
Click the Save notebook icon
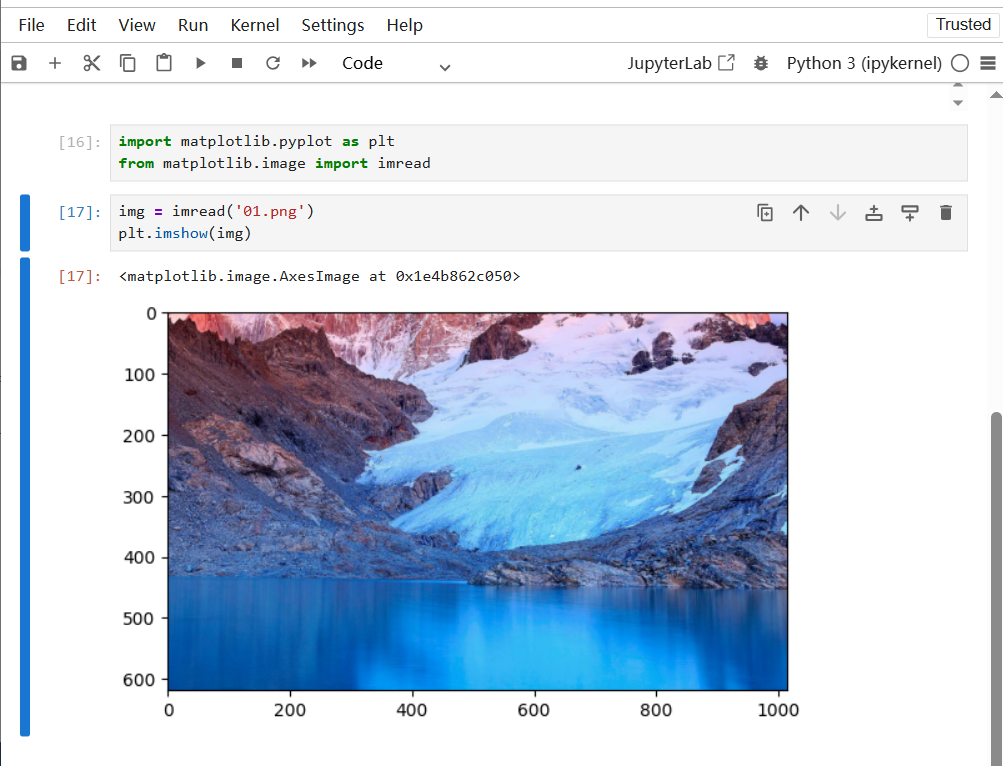(x=19, y=63)
